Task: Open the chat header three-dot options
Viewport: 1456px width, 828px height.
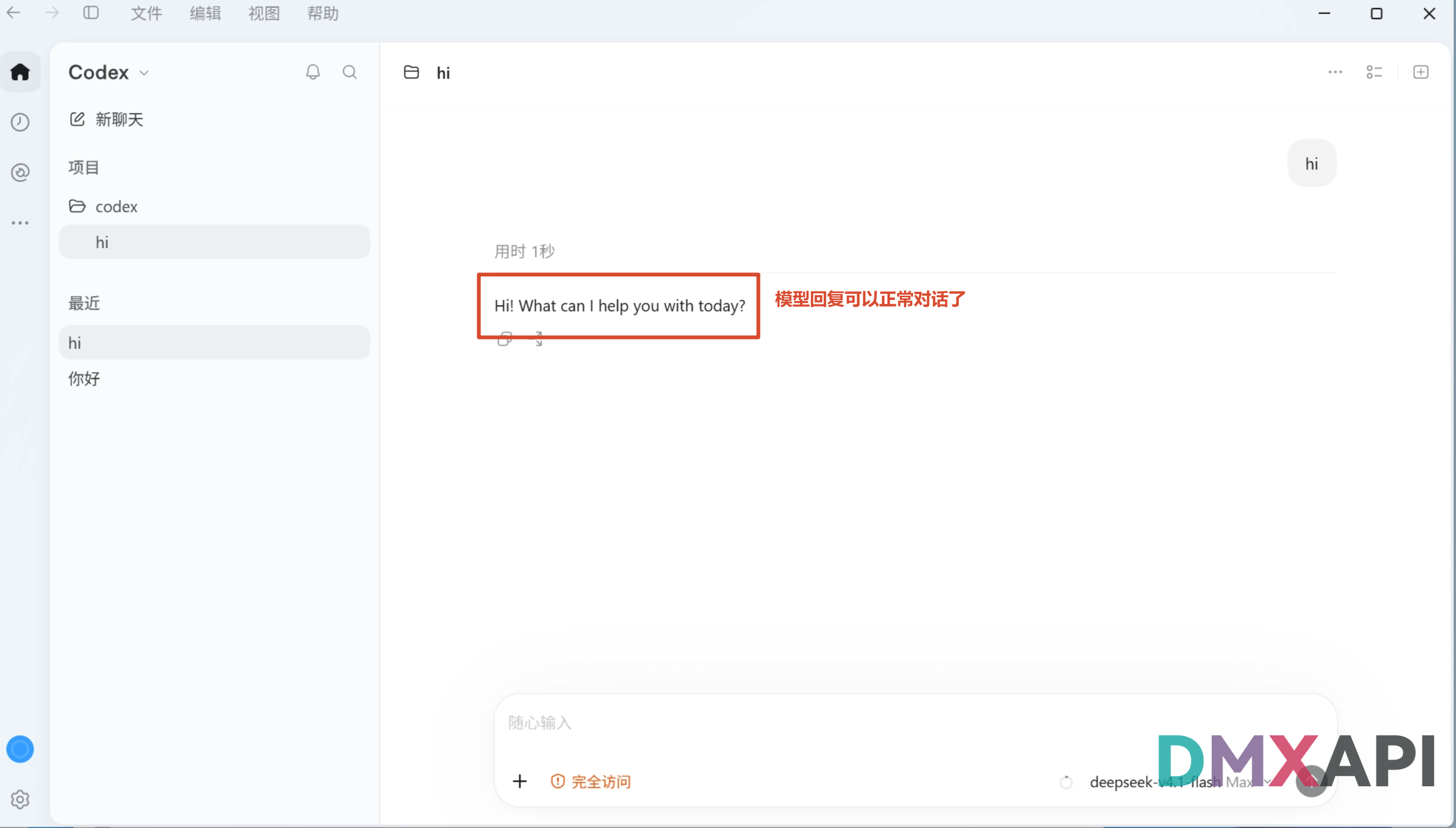Action: [1335, 72]
